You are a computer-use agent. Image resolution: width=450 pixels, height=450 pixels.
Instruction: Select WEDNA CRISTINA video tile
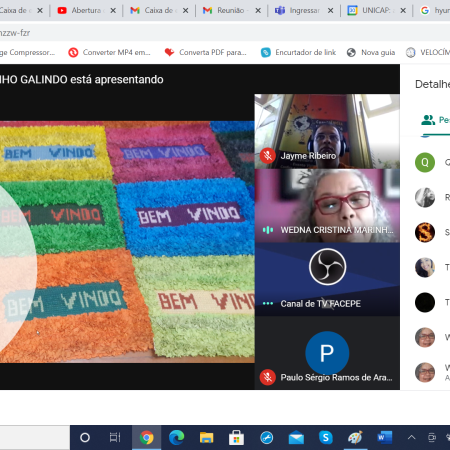(x=327, y=205)
